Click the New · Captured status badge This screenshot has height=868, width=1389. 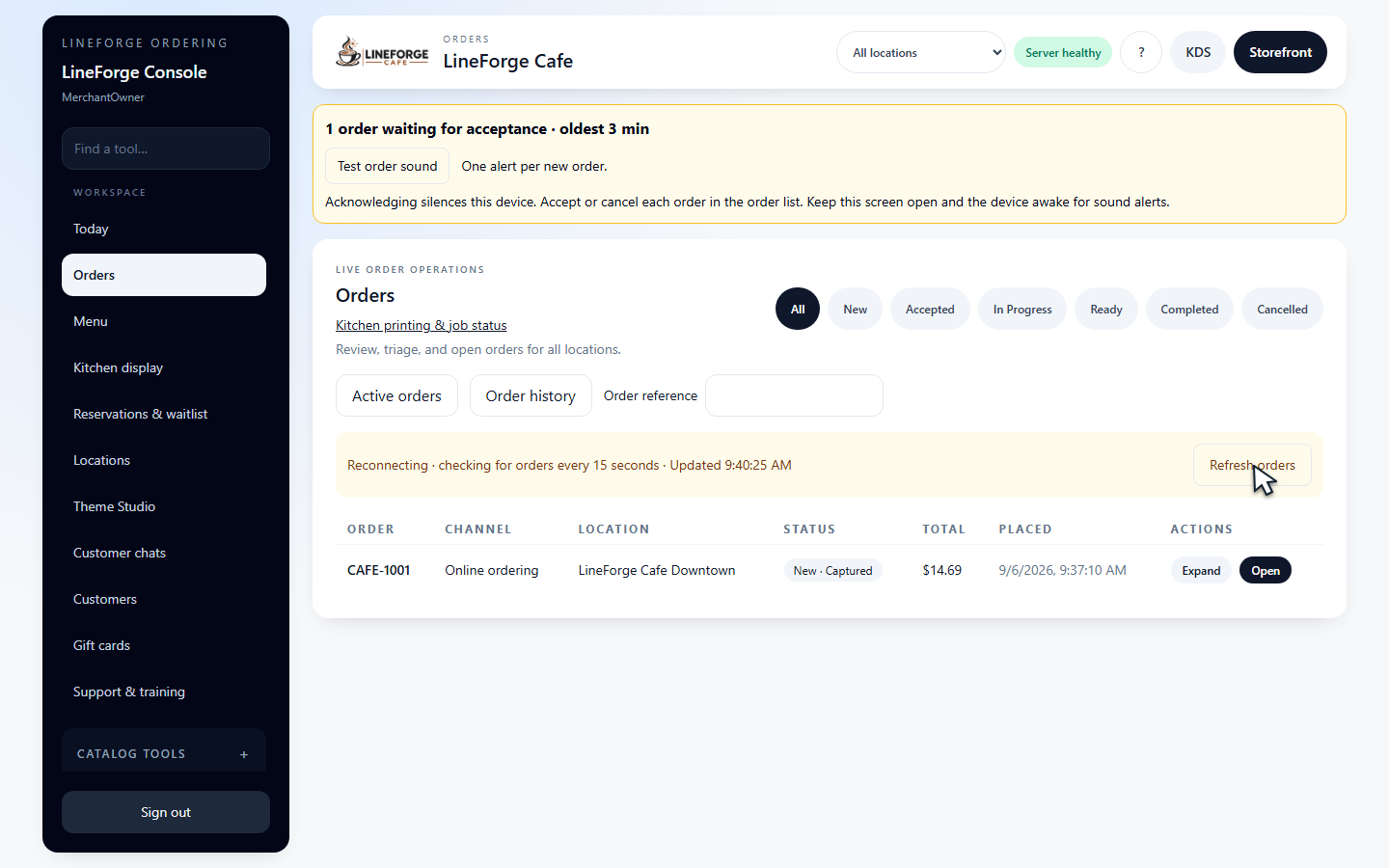pos(832,571)
